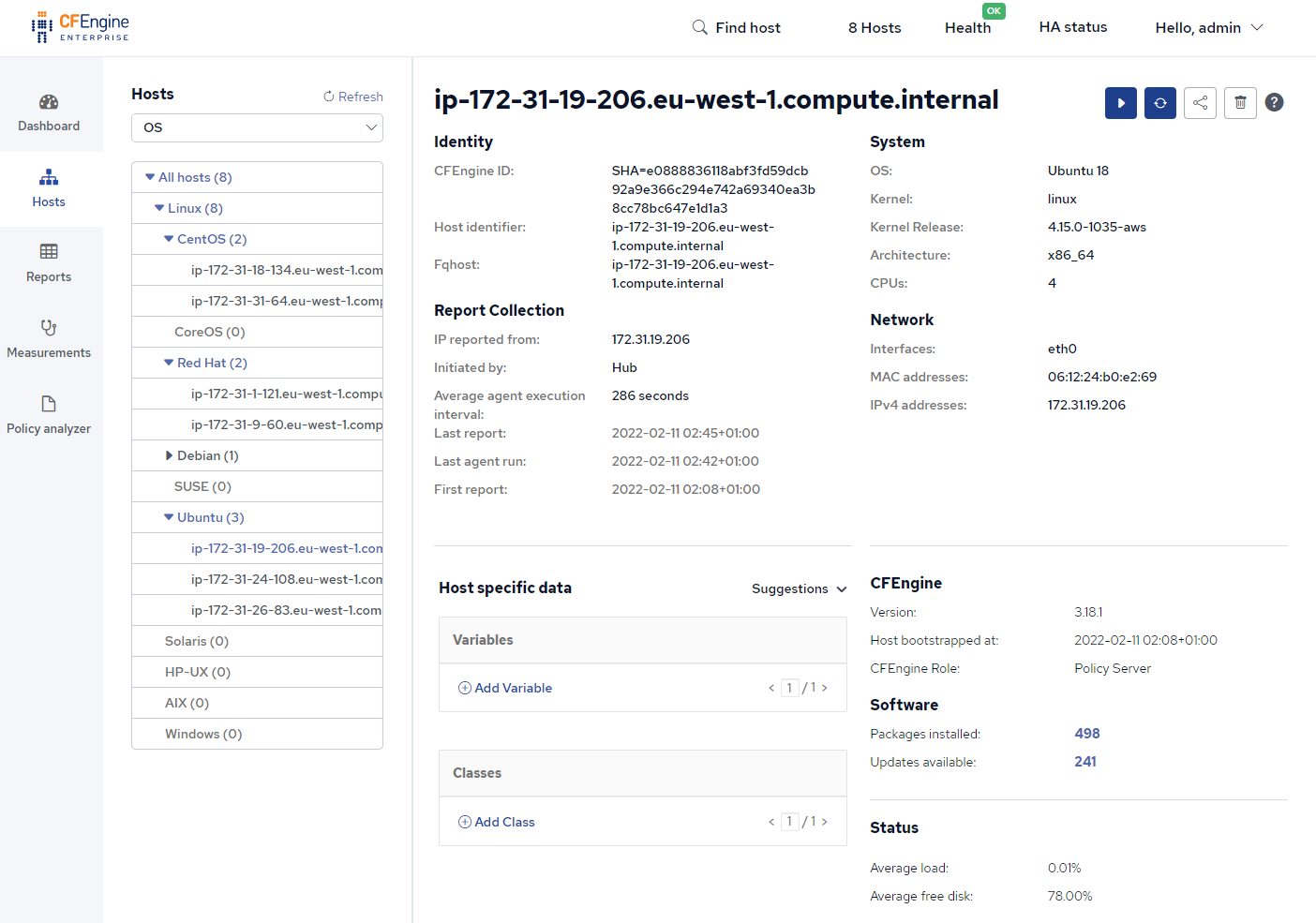Viewport: 1316px width, 923px height.
Task: Click the trash delete host icon
Action: coord(1239,103)
